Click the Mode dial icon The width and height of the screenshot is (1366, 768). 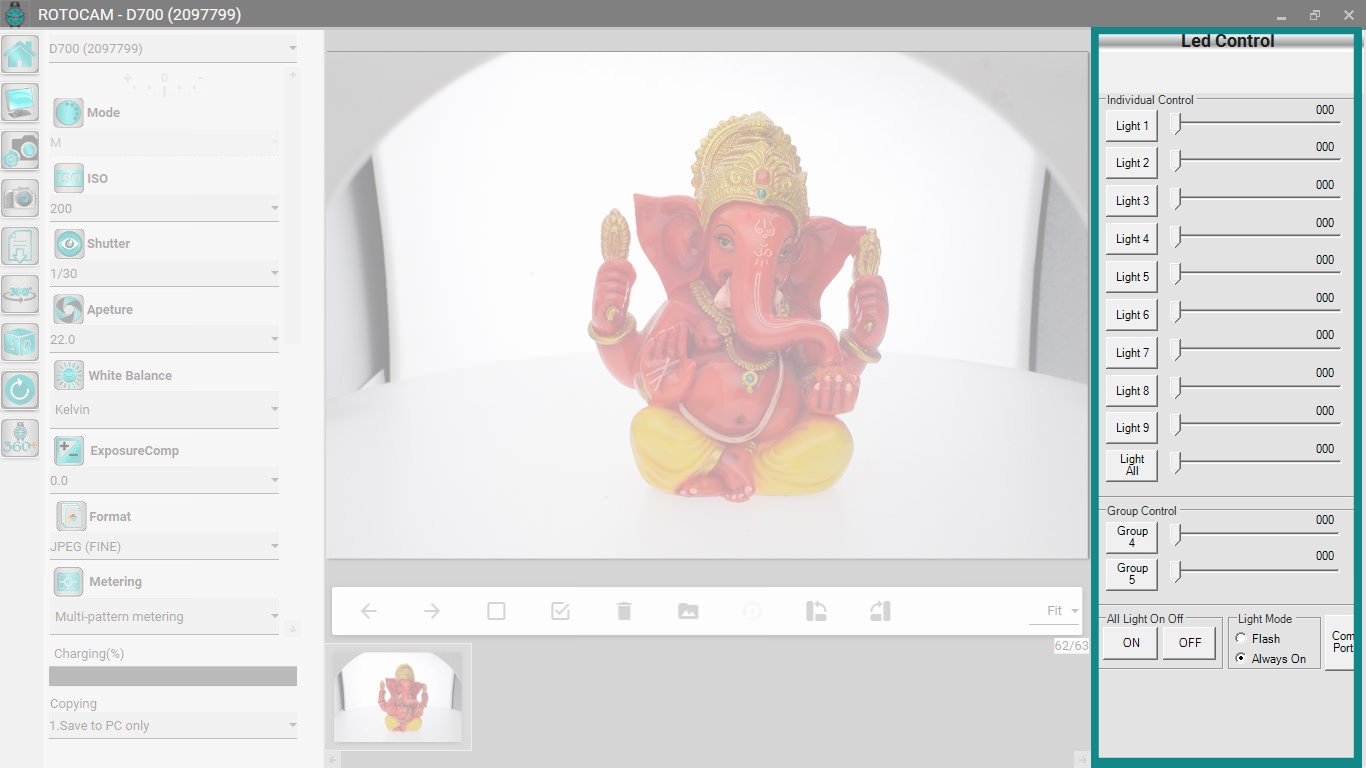click(68, 113)
